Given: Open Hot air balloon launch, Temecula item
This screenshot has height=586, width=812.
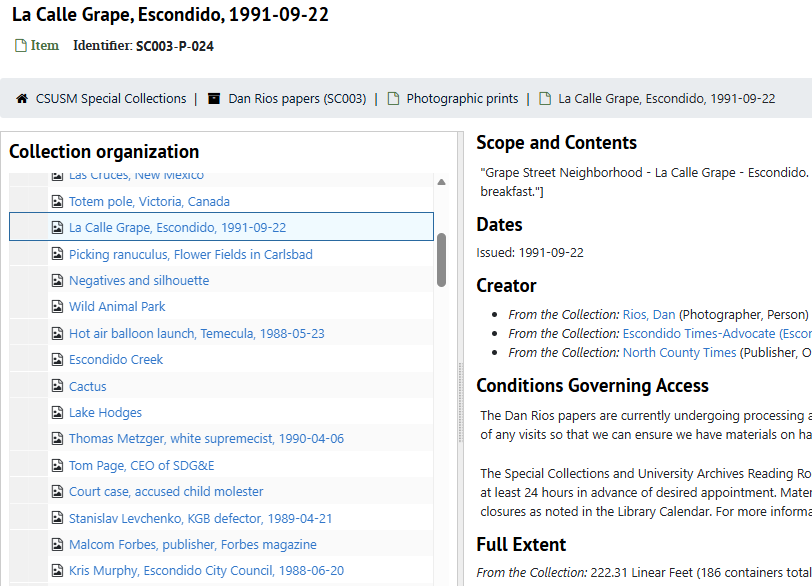Looking at the screenshot, I should [197, 333].
